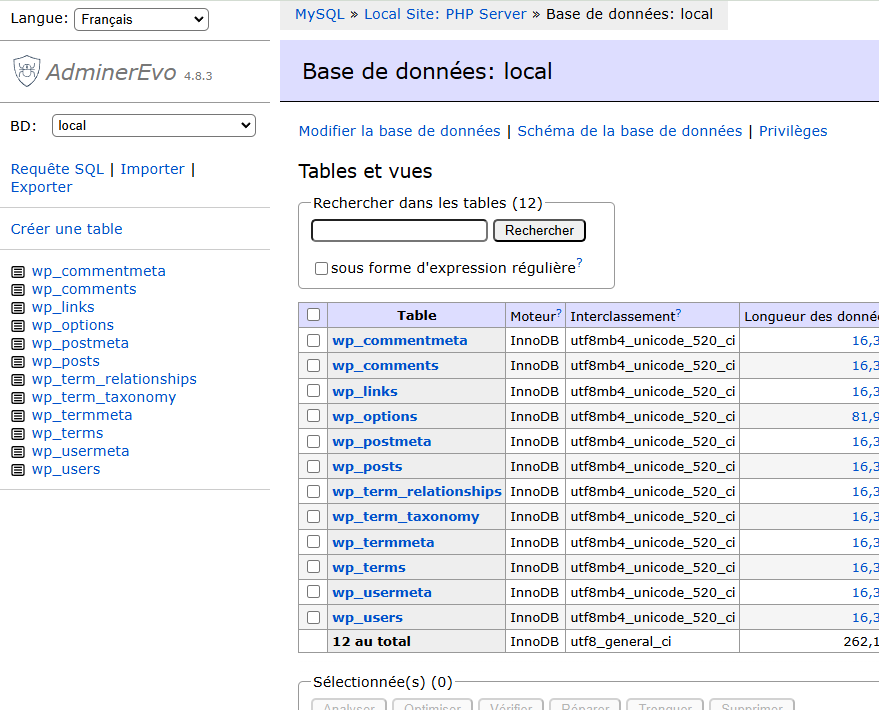Navigate to MySQL breadcrumb link
This screenshot has height=710, width=879.
point(318,14)
